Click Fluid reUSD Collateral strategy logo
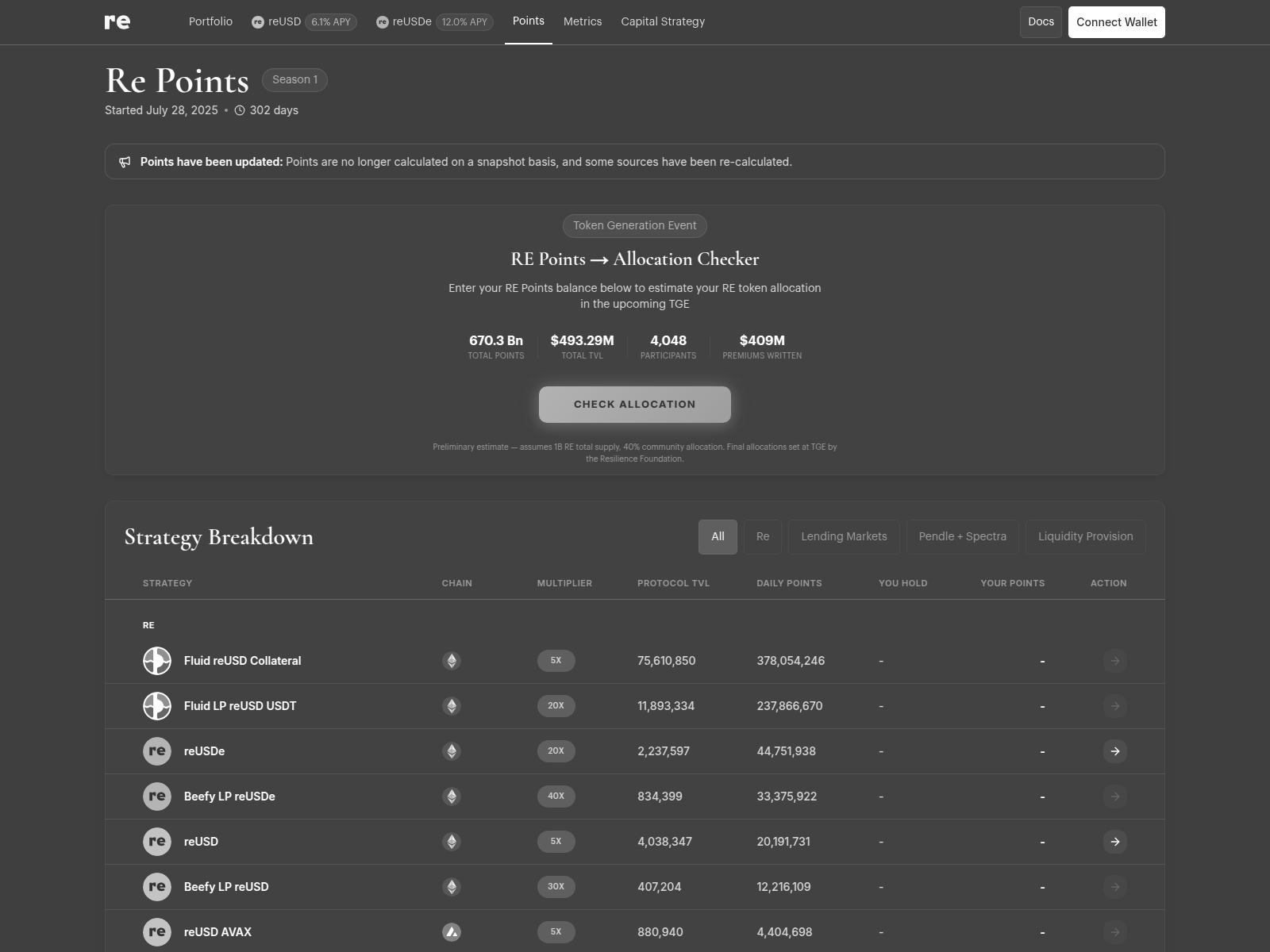 point(157,661)
